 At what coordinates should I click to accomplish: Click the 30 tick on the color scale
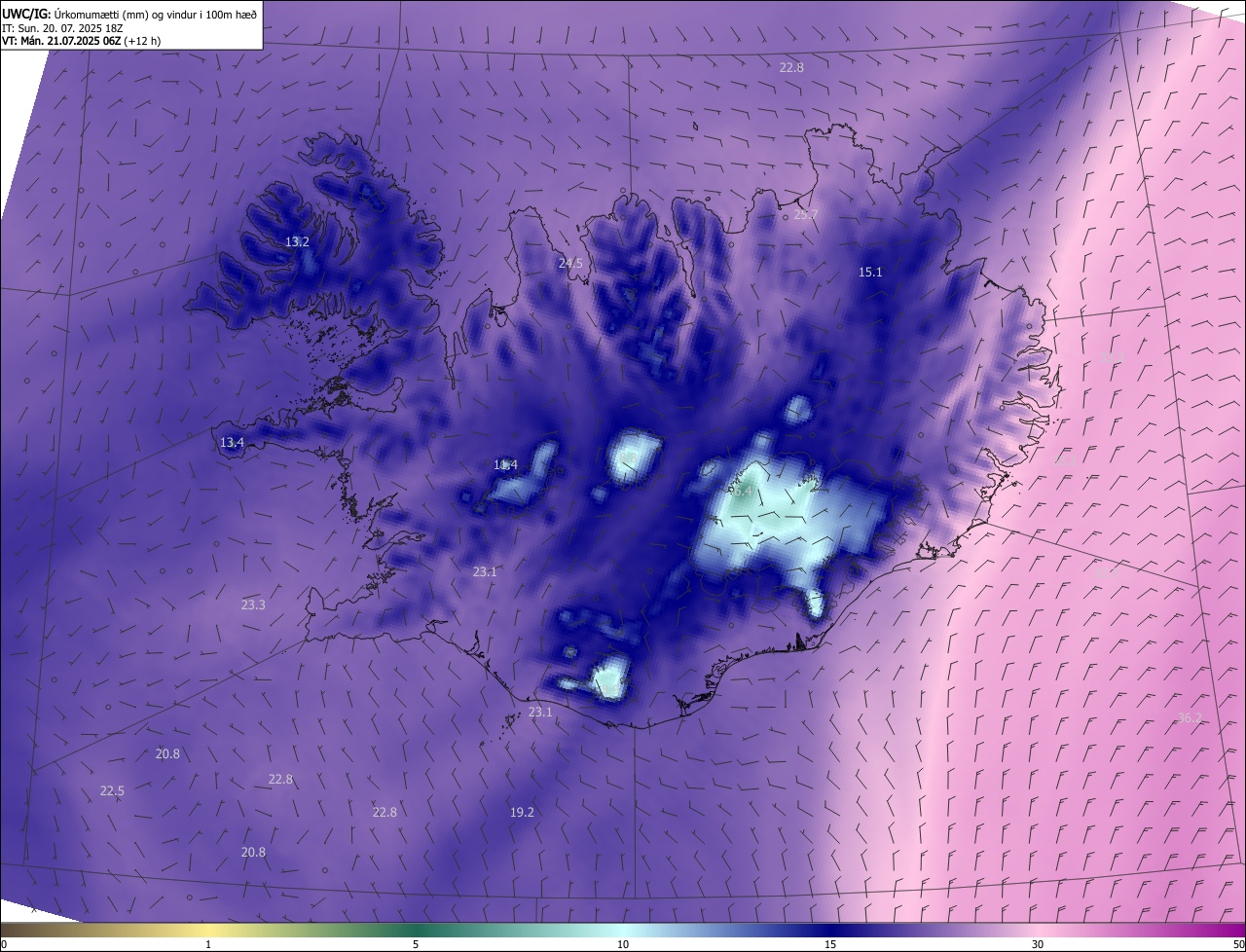coord(1038,944)
